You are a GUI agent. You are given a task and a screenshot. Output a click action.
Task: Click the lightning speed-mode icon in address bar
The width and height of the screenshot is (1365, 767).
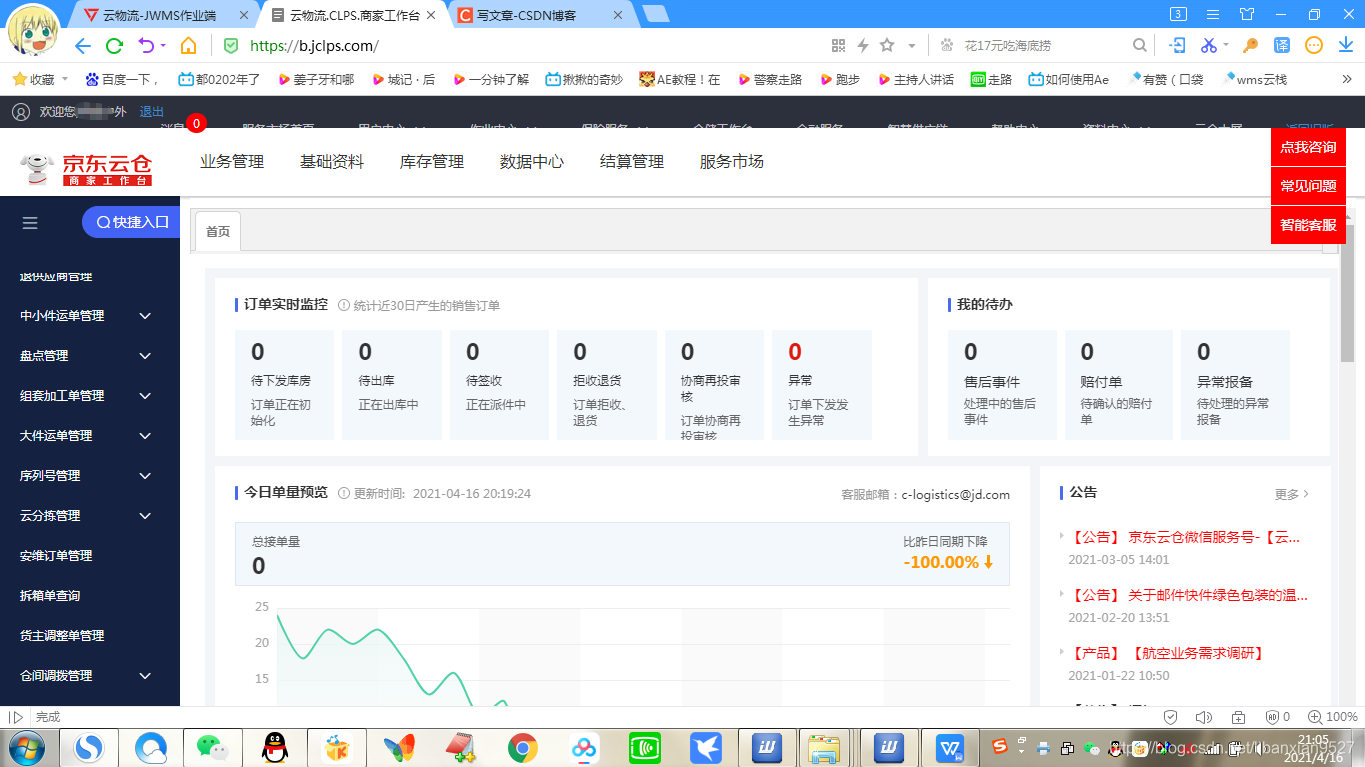click(863, 46)
